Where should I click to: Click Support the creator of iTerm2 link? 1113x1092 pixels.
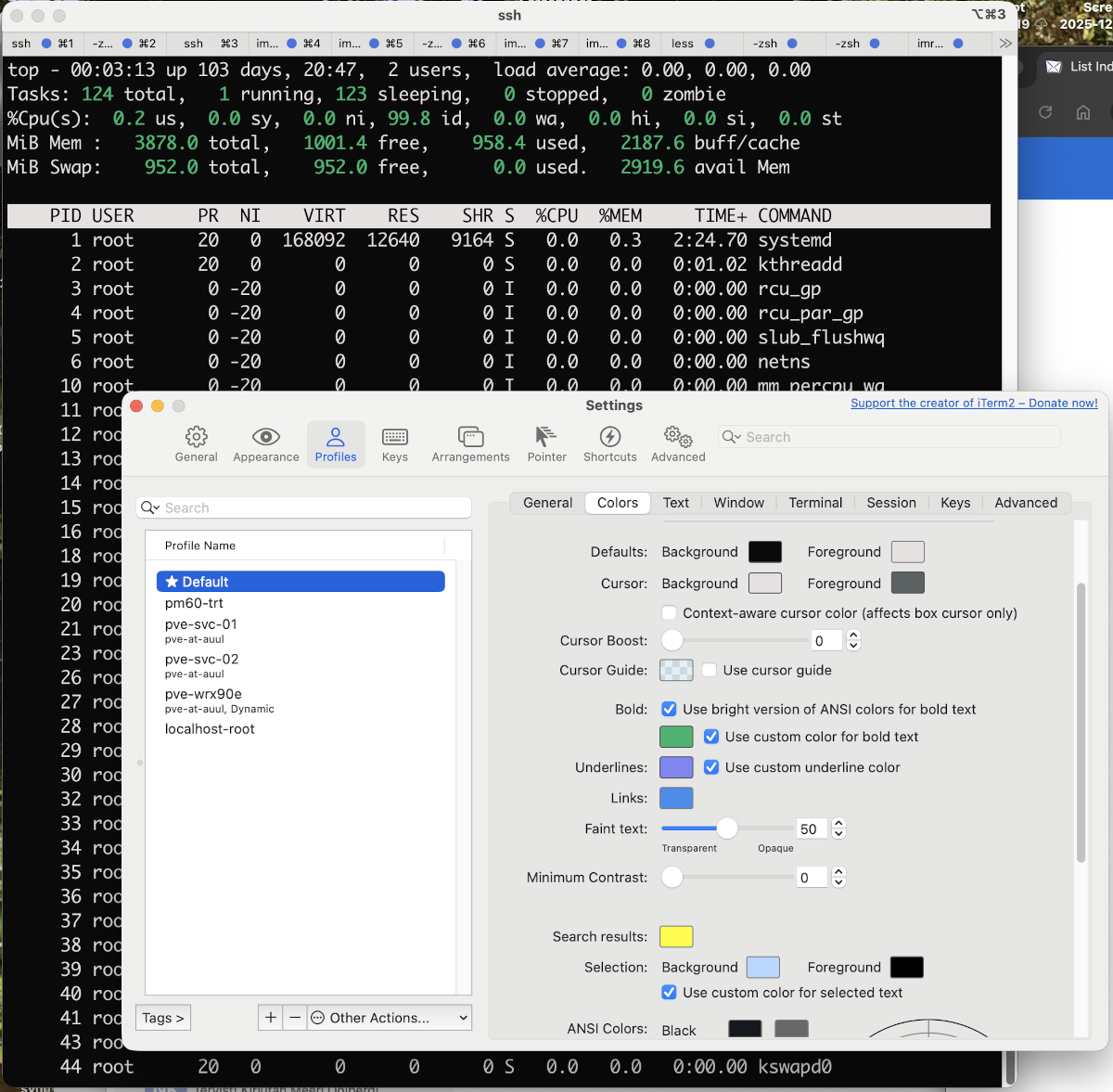[974, 404]
